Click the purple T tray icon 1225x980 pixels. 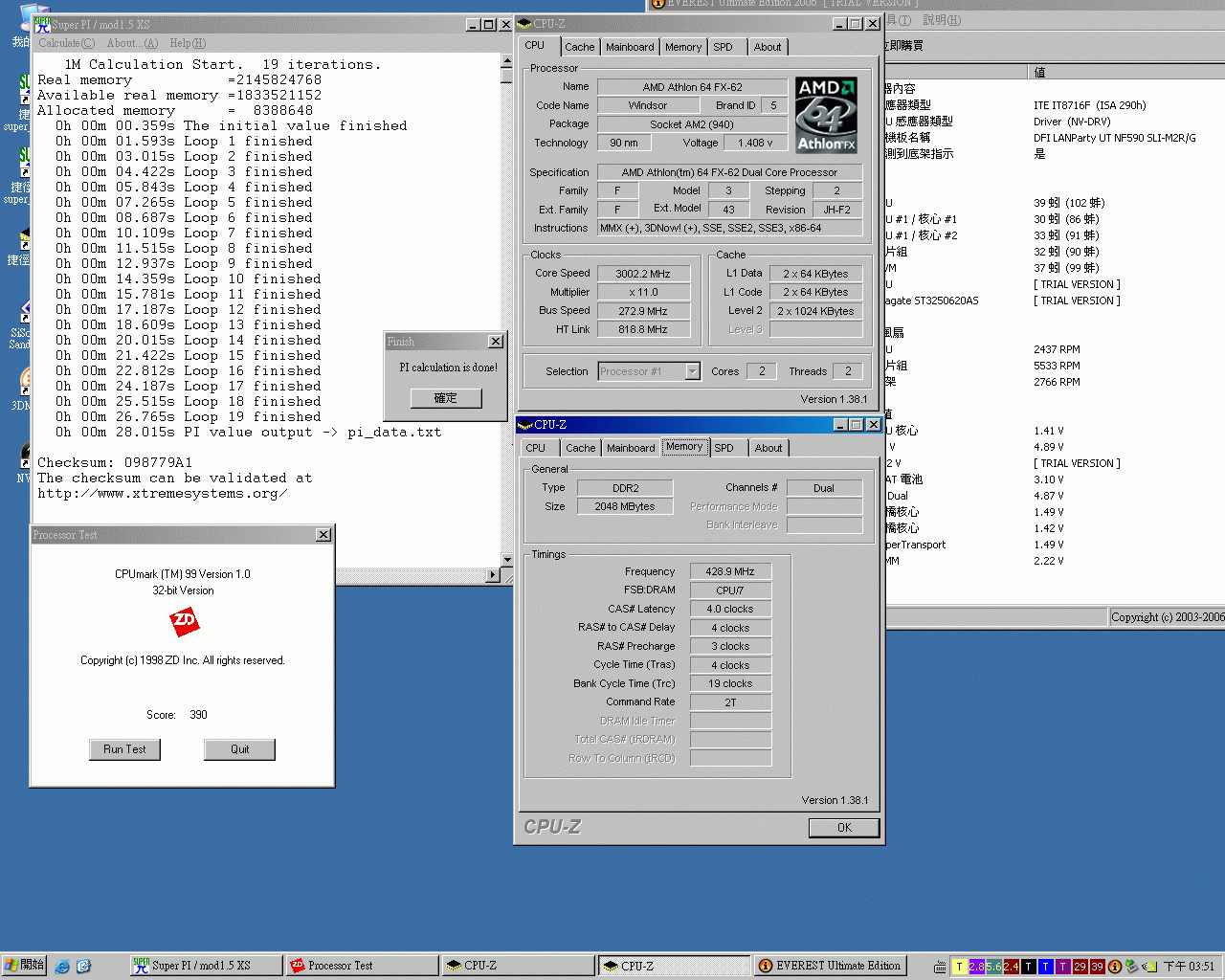[x=1063, y=967]
